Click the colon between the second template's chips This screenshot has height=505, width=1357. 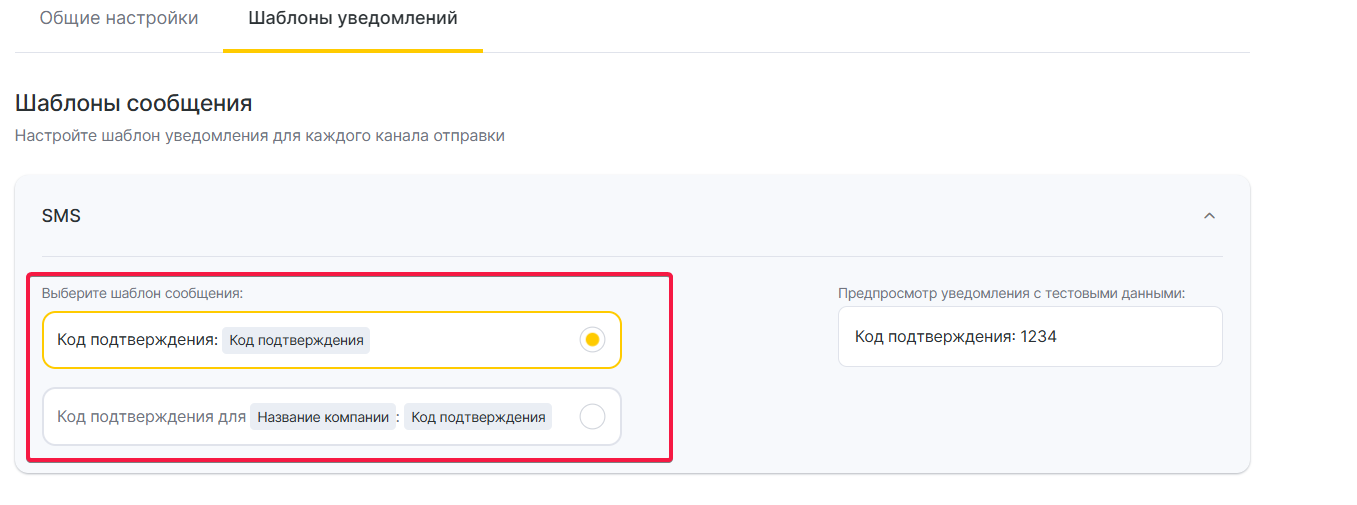tap(398, 417)
